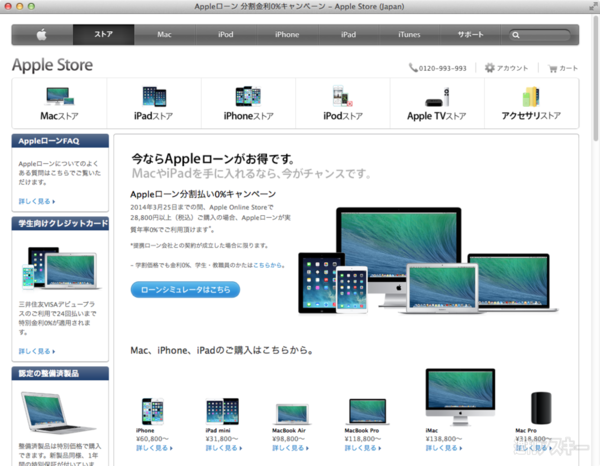Click the vertical page scrollbar
Viewport: 600px width, 466px height.
point(596,80)
